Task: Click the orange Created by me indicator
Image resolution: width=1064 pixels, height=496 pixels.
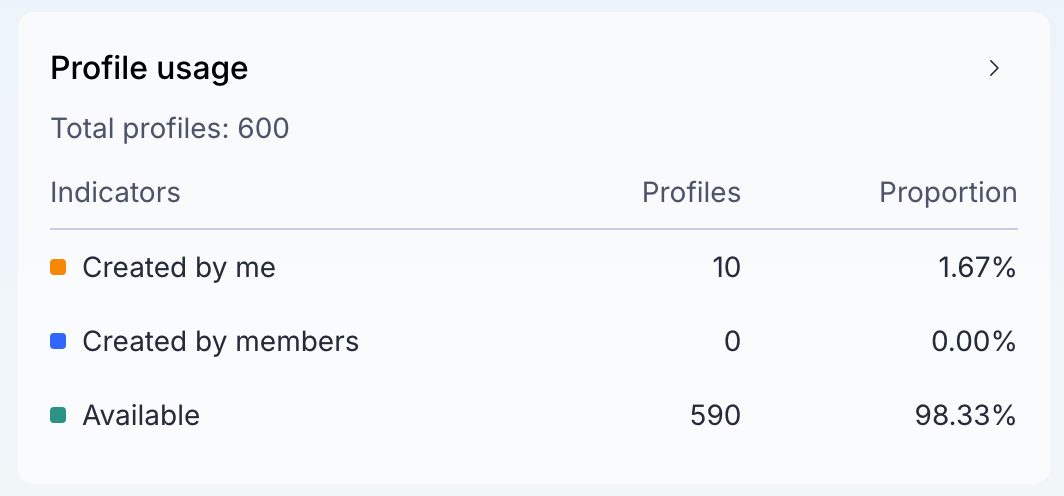Action: click(x=58, y=267)
